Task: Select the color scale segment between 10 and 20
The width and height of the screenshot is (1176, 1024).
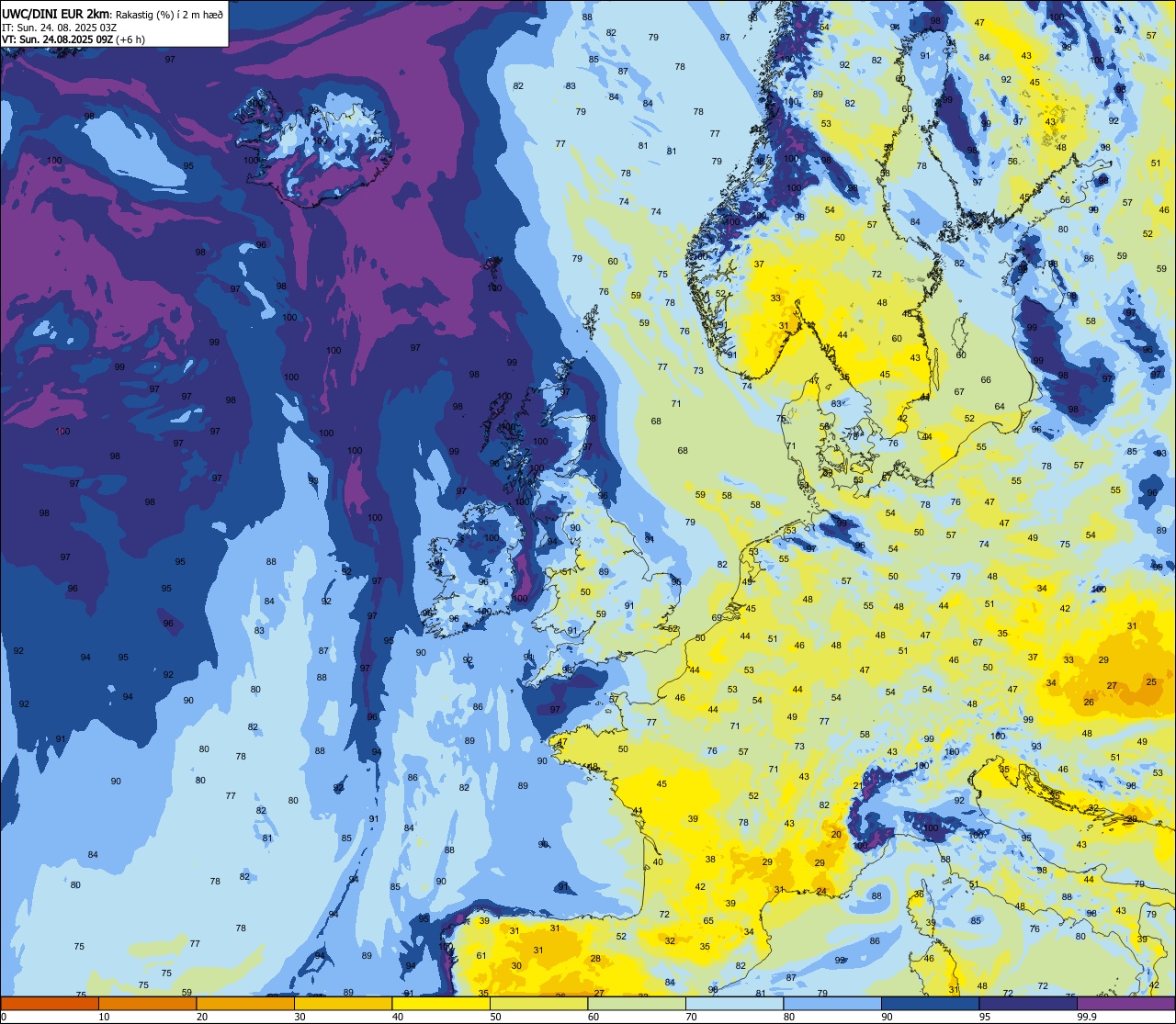Action: (147, 1003)
